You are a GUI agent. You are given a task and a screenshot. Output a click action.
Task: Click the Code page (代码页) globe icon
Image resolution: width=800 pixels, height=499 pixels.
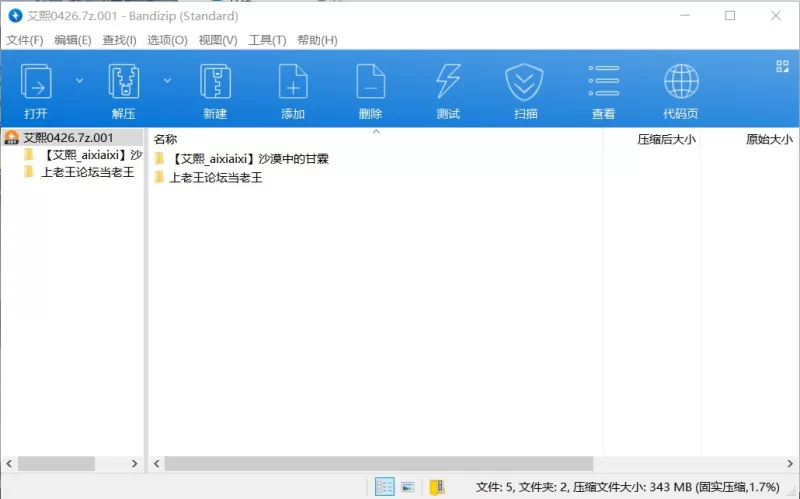pyautogui.click(x=681, y=81)
